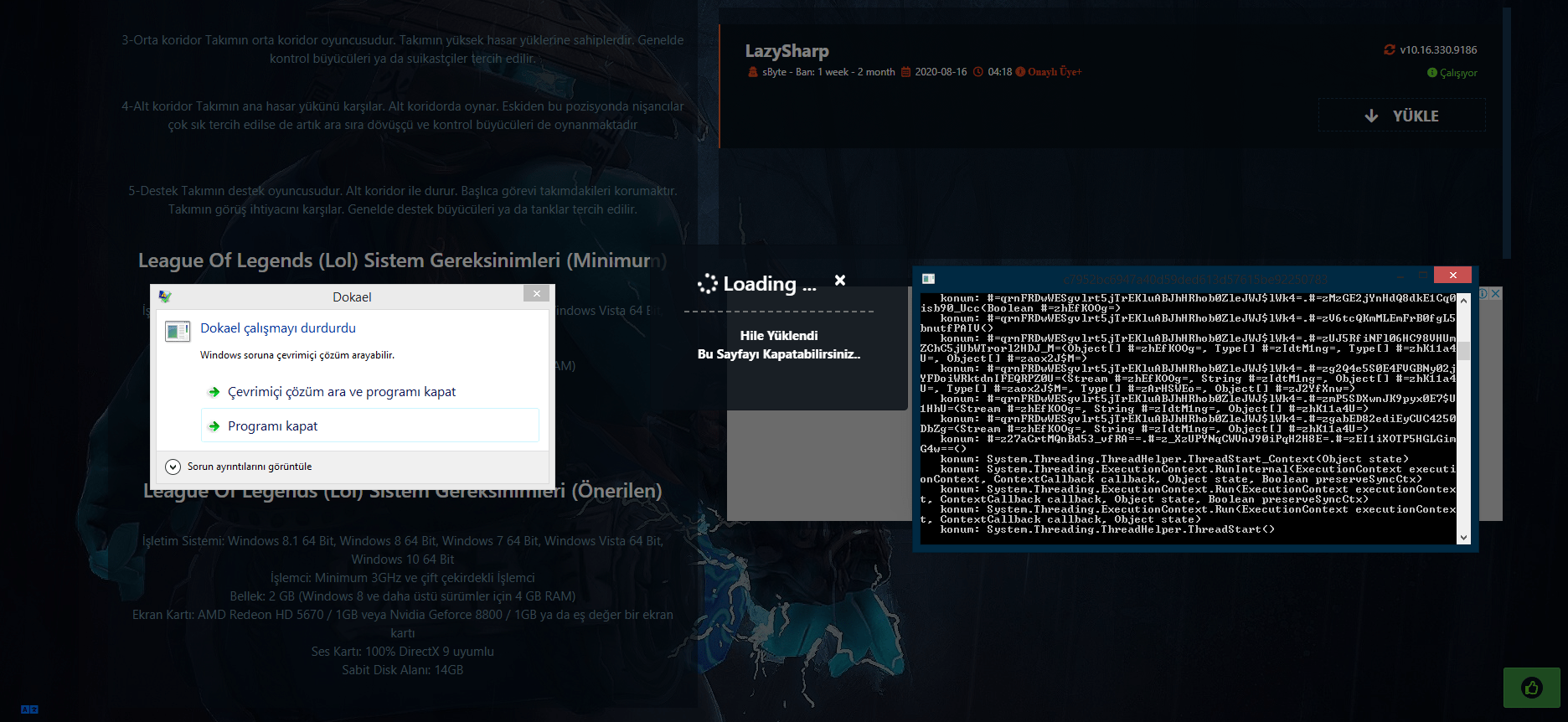Click the 'Sabit Disk Alanı: 14GB' line
The height and width of the screenshot is (722, 1568).
click(x=403, y=670)
